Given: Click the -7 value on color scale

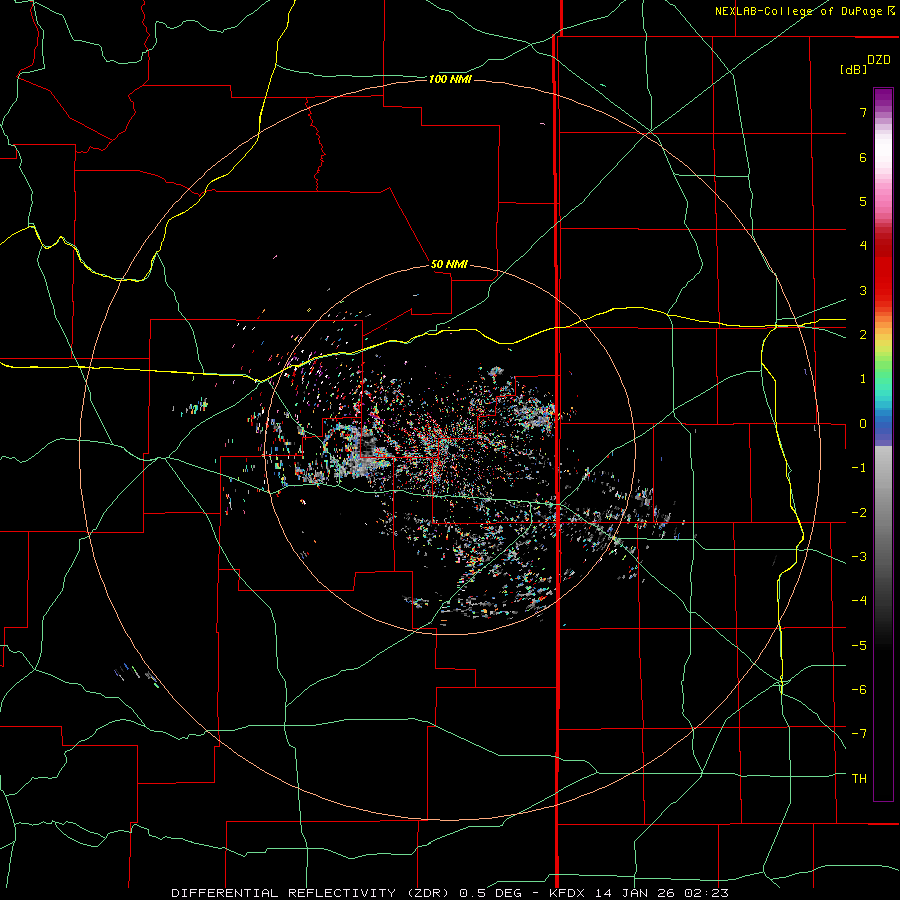Looking at the screenshot, I should point(859,734).
